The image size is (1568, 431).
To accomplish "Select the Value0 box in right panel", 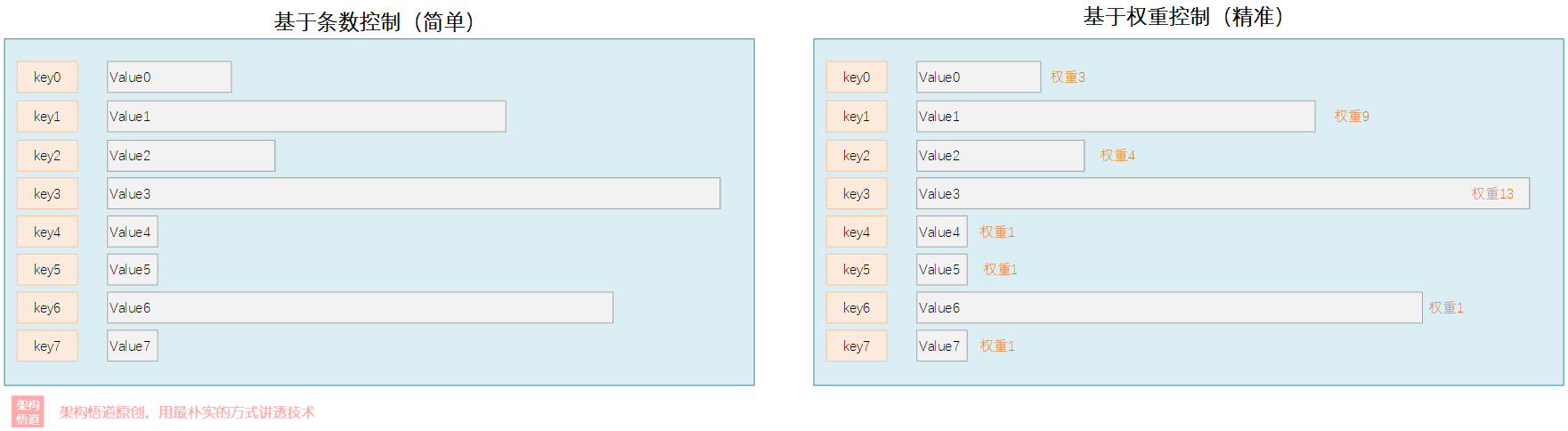I will (978, 77).
